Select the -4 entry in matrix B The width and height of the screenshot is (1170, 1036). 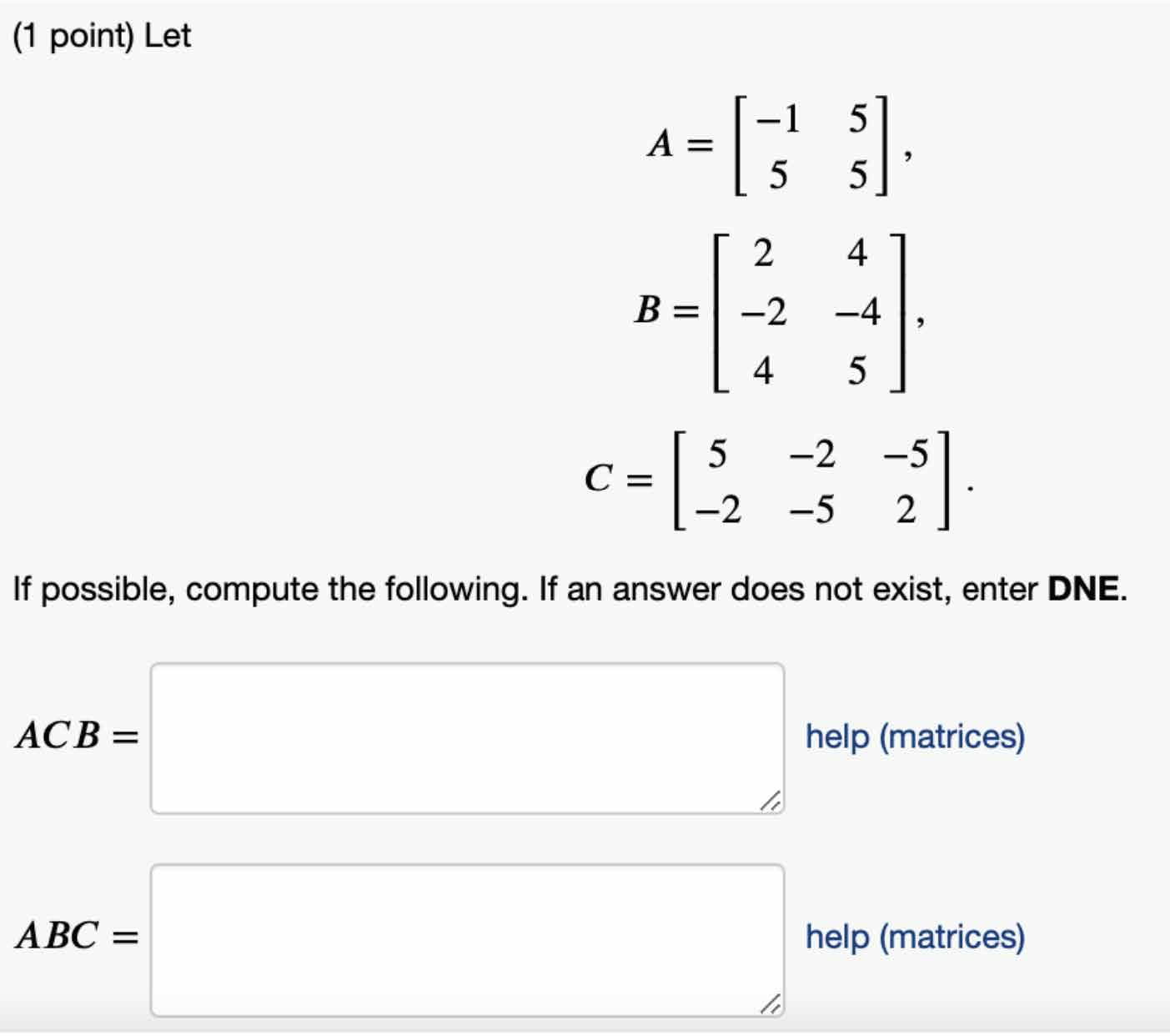coord(857,312)
